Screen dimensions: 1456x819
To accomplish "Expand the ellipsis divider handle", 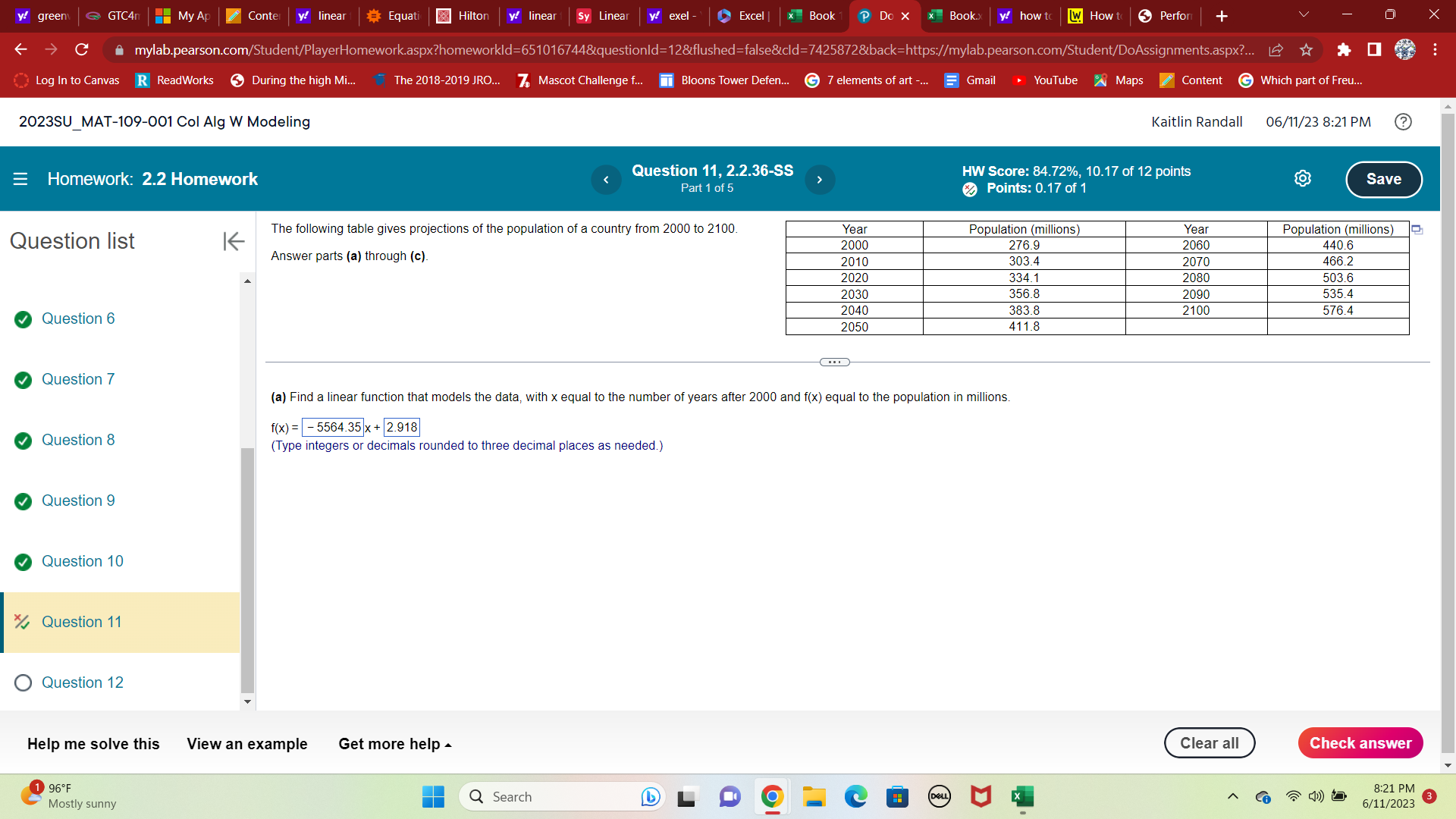I will click(x=834, y=362).
